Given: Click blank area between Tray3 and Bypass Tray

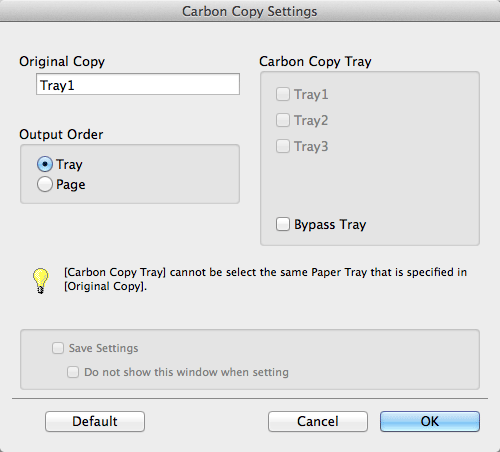Looking at the screenshot, I should pos(370,185).
